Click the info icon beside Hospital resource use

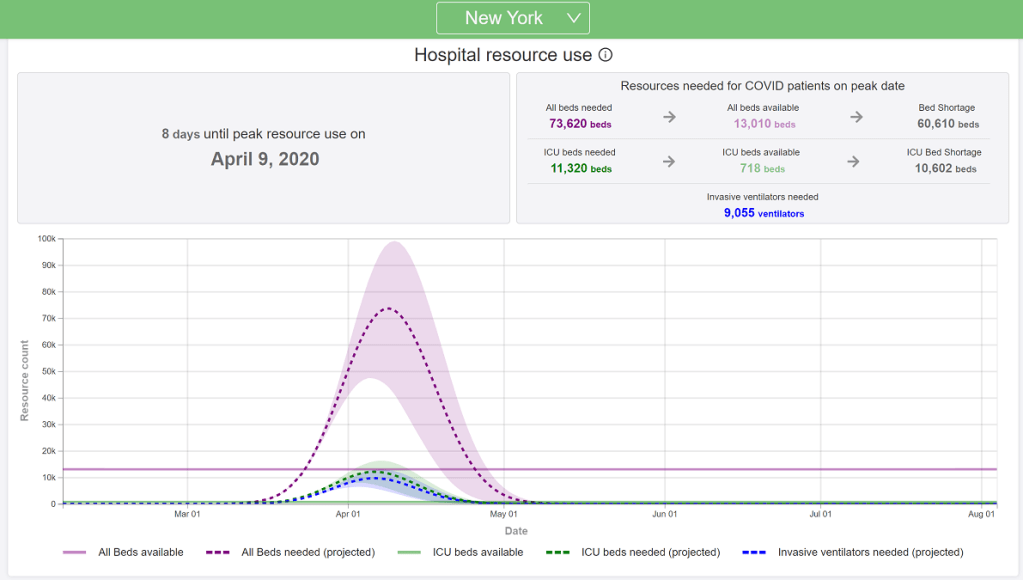pos(605,55)
